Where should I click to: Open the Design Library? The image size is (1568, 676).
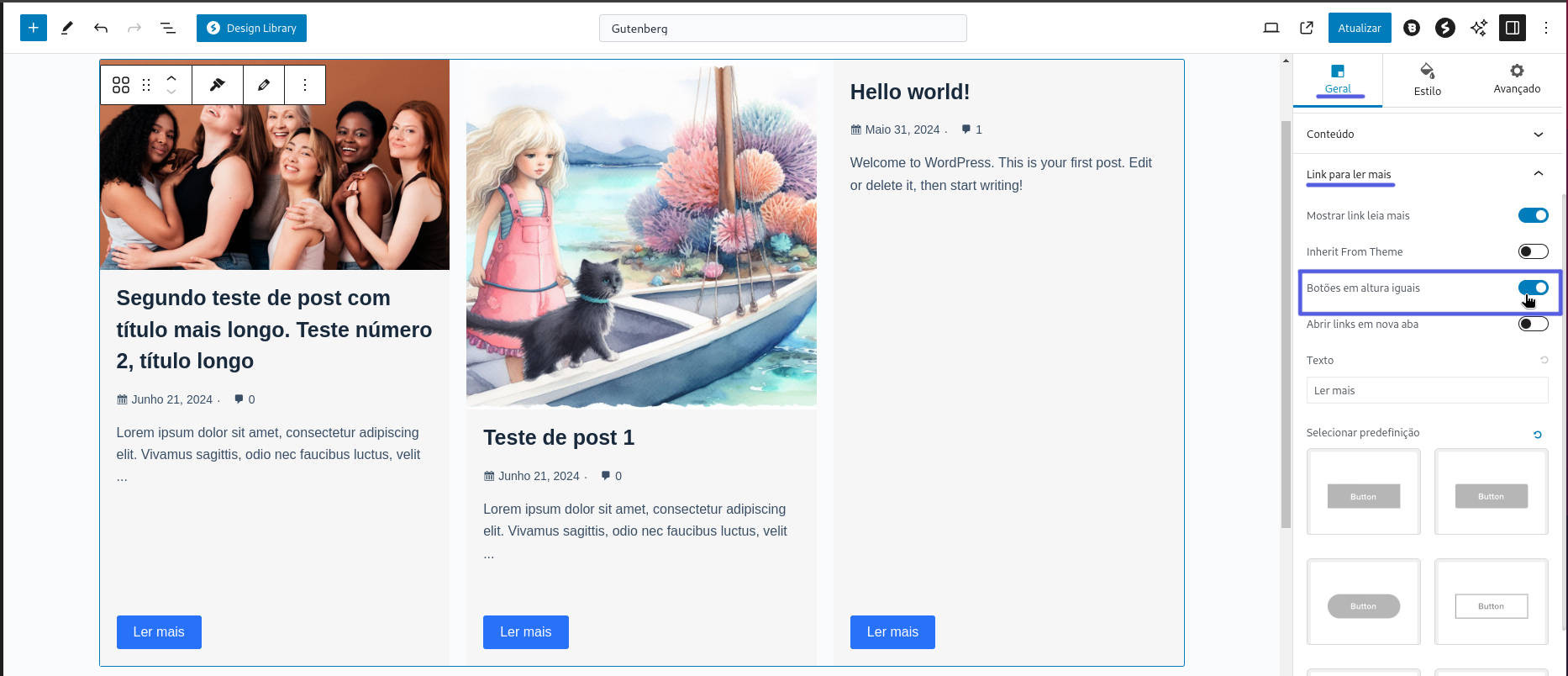[x=251, y=28]
